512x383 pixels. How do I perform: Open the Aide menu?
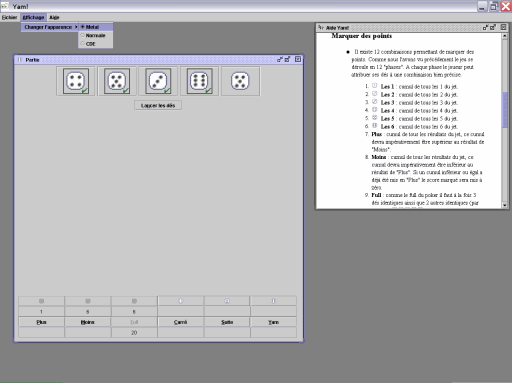click(54, 17)
